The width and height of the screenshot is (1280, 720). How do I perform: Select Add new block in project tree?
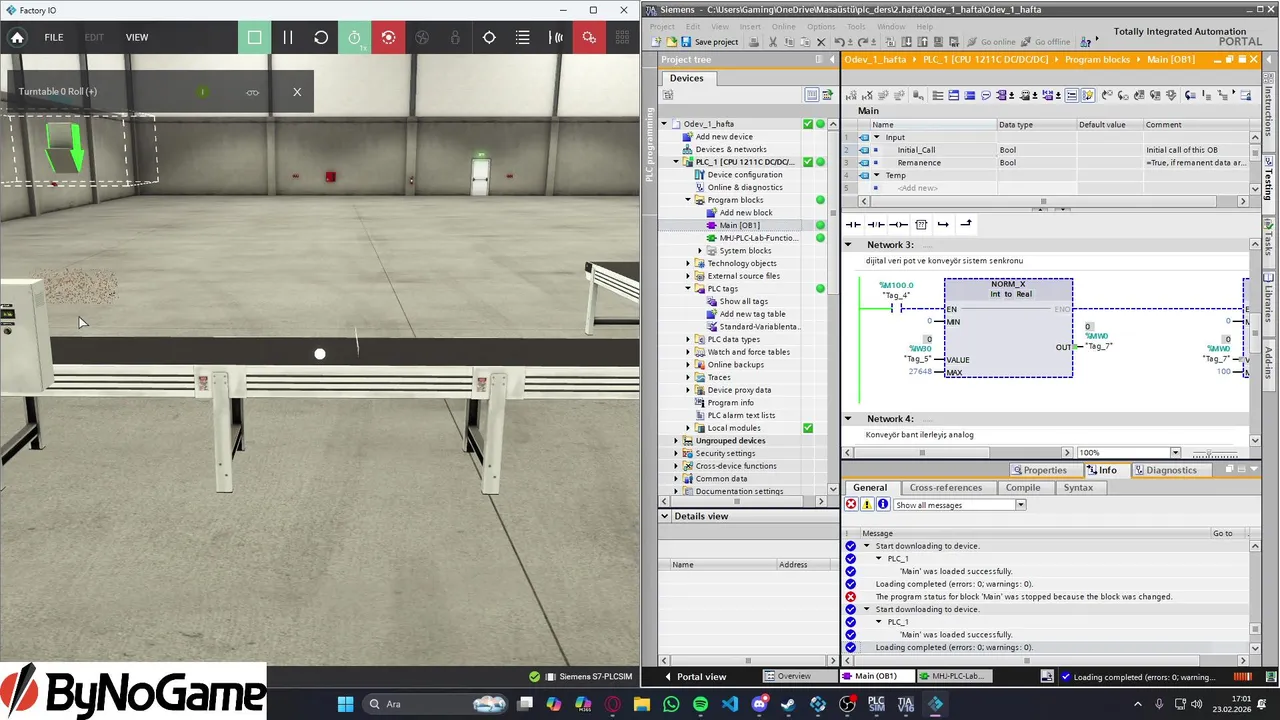(x=745, y=212)
